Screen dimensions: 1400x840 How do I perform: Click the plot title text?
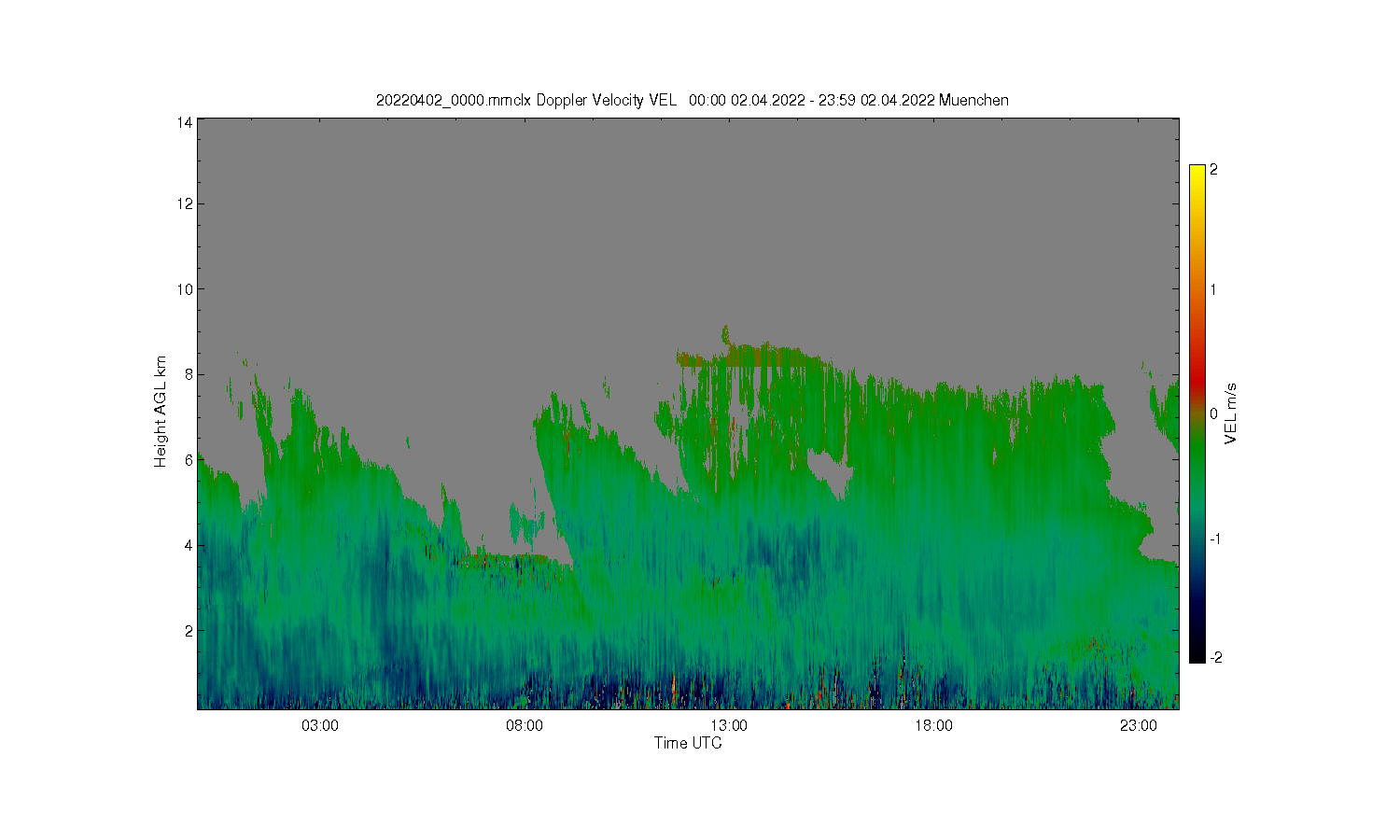(x=692, y=100)
